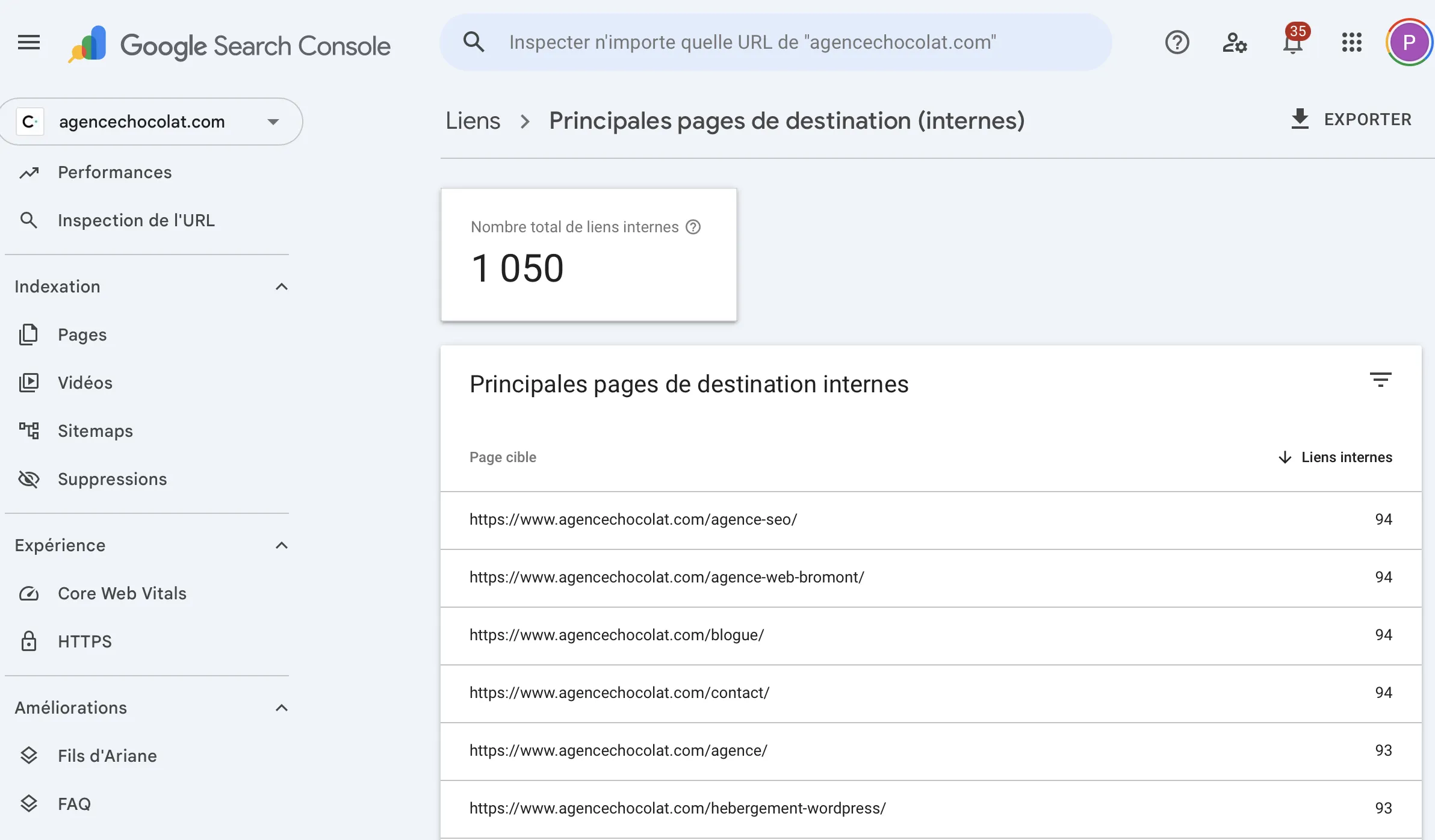The height and width of the screenshot is (840, 1435).
Task: Click the Fils d'Ariane layers icon
Action: (29, 755)
